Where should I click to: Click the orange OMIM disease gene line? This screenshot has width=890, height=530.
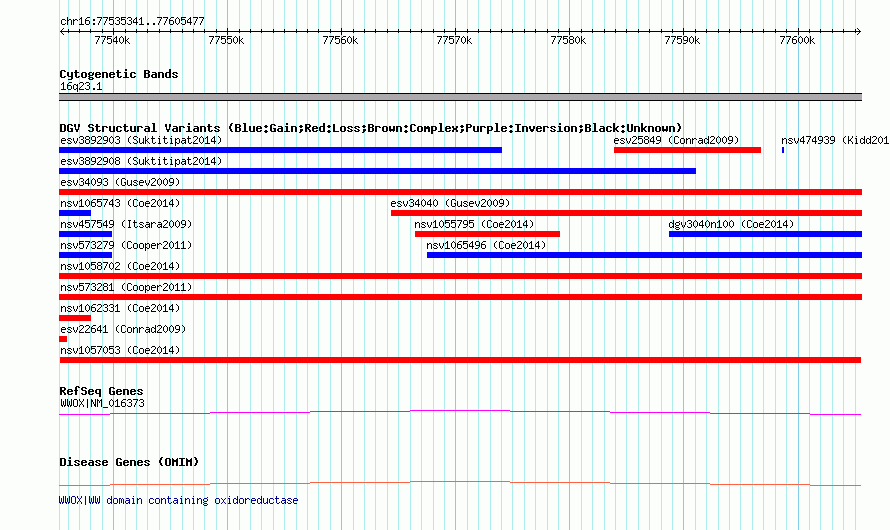click(460, 483)
